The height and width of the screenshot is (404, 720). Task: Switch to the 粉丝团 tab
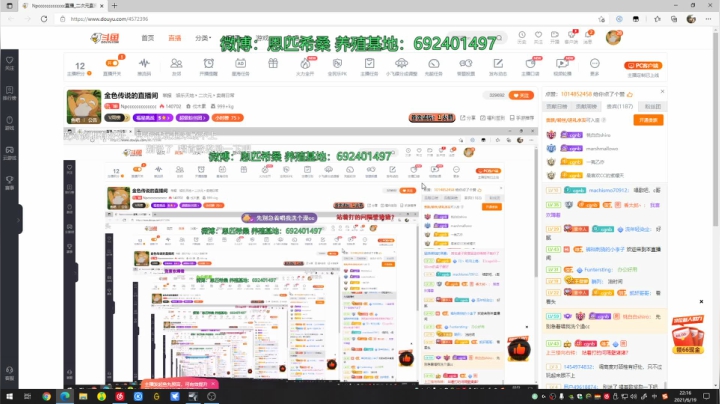[652, 107]
